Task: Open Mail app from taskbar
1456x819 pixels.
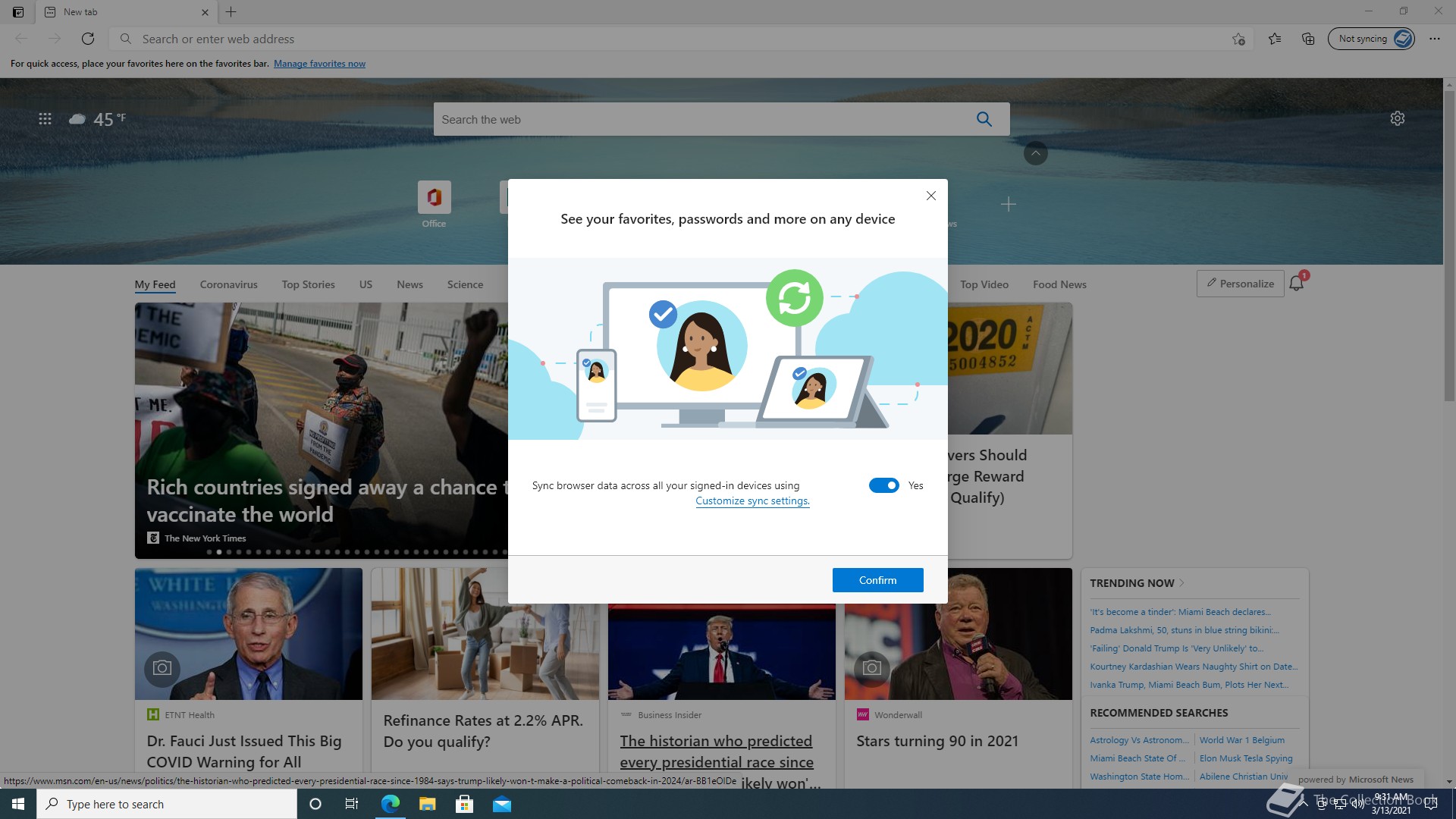Action: [501, 804]
